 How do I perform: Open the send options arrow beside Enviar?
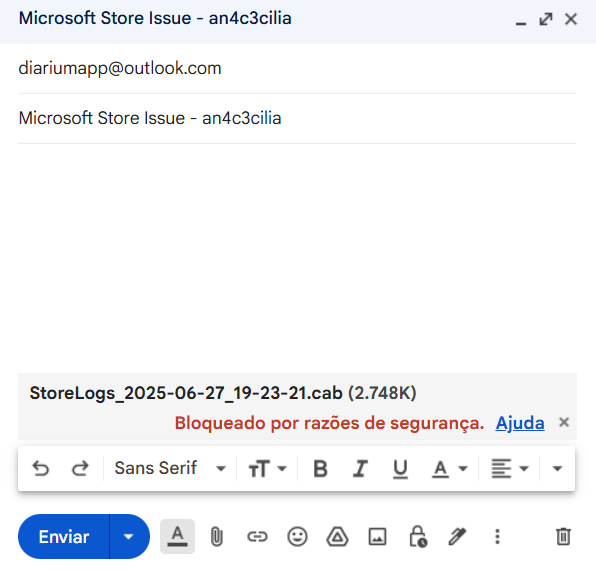(129, 536)
